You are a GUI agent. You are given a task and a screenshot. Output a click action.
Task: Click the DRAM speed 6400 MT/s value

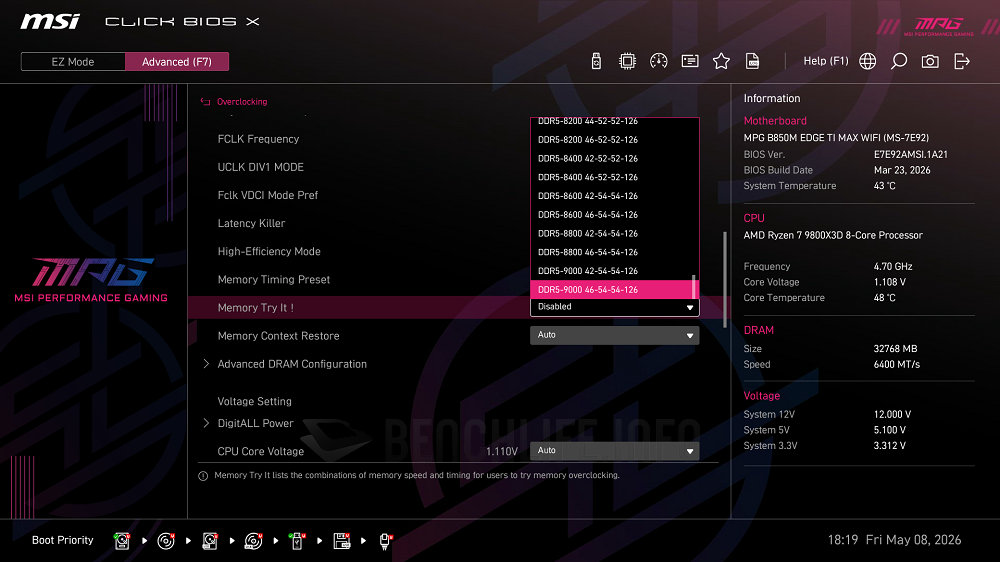click(897, 364)
